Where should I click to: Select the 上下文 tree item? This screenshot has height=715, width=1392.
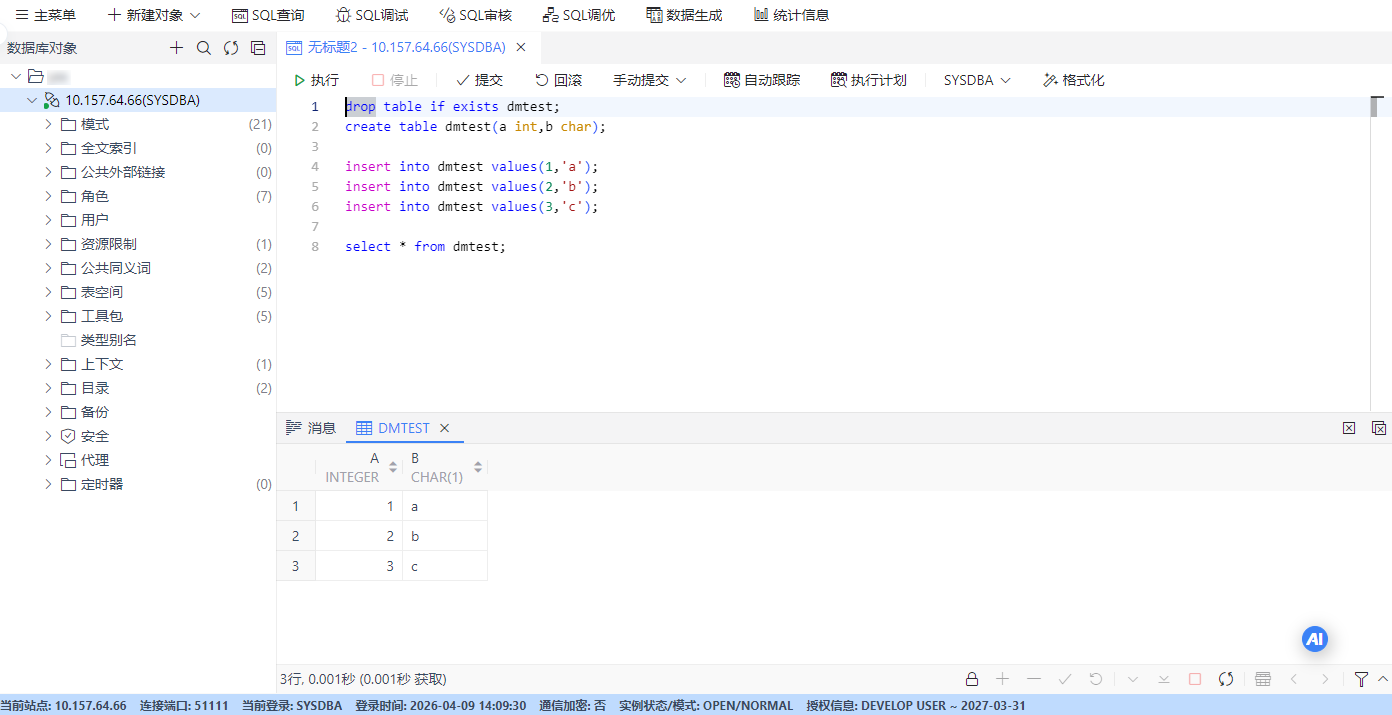[138, 364]
